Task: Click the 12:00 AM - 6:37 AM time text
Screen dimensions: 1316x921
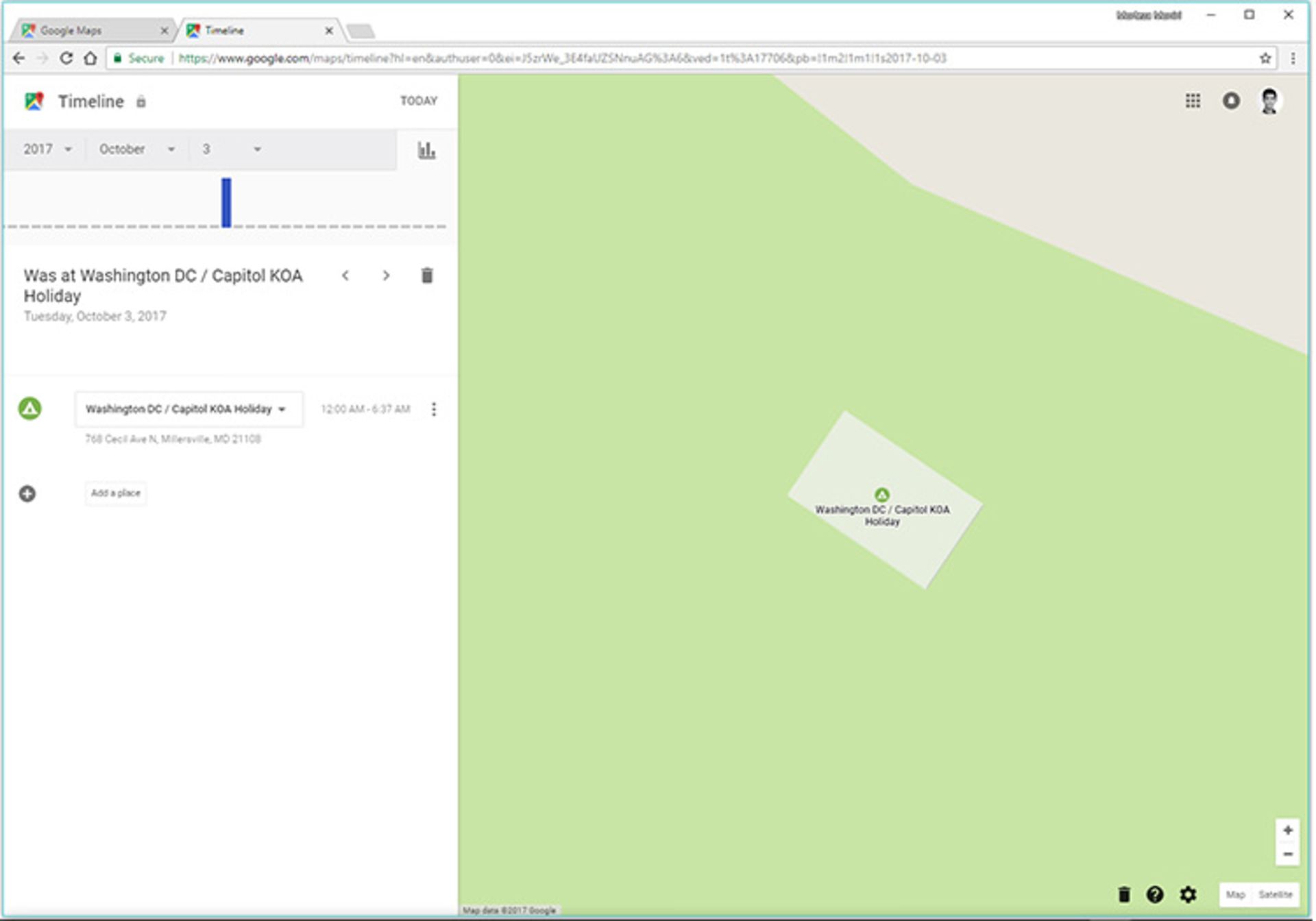Action: point(365,409)
